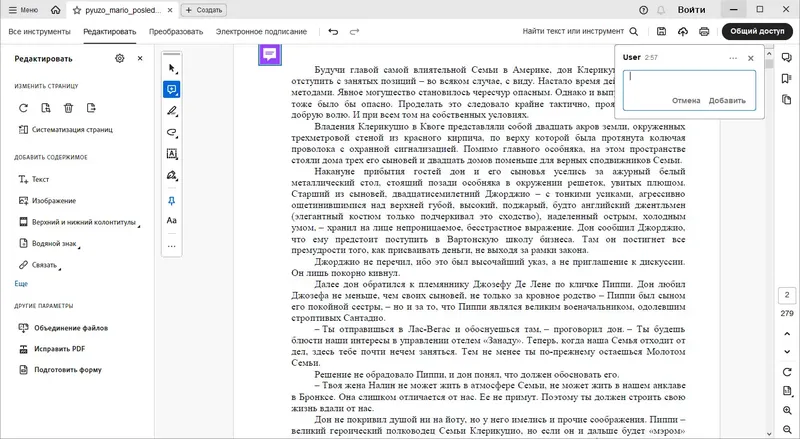Open the Электронное подписание tab
Viewport: 800px width, 439px height.
point(261,32)
